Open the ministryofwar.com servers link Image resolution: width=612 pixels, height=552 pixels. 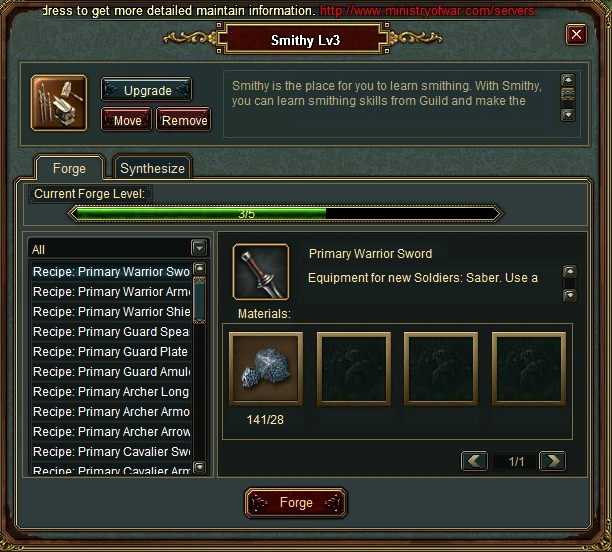click(427, 11)
